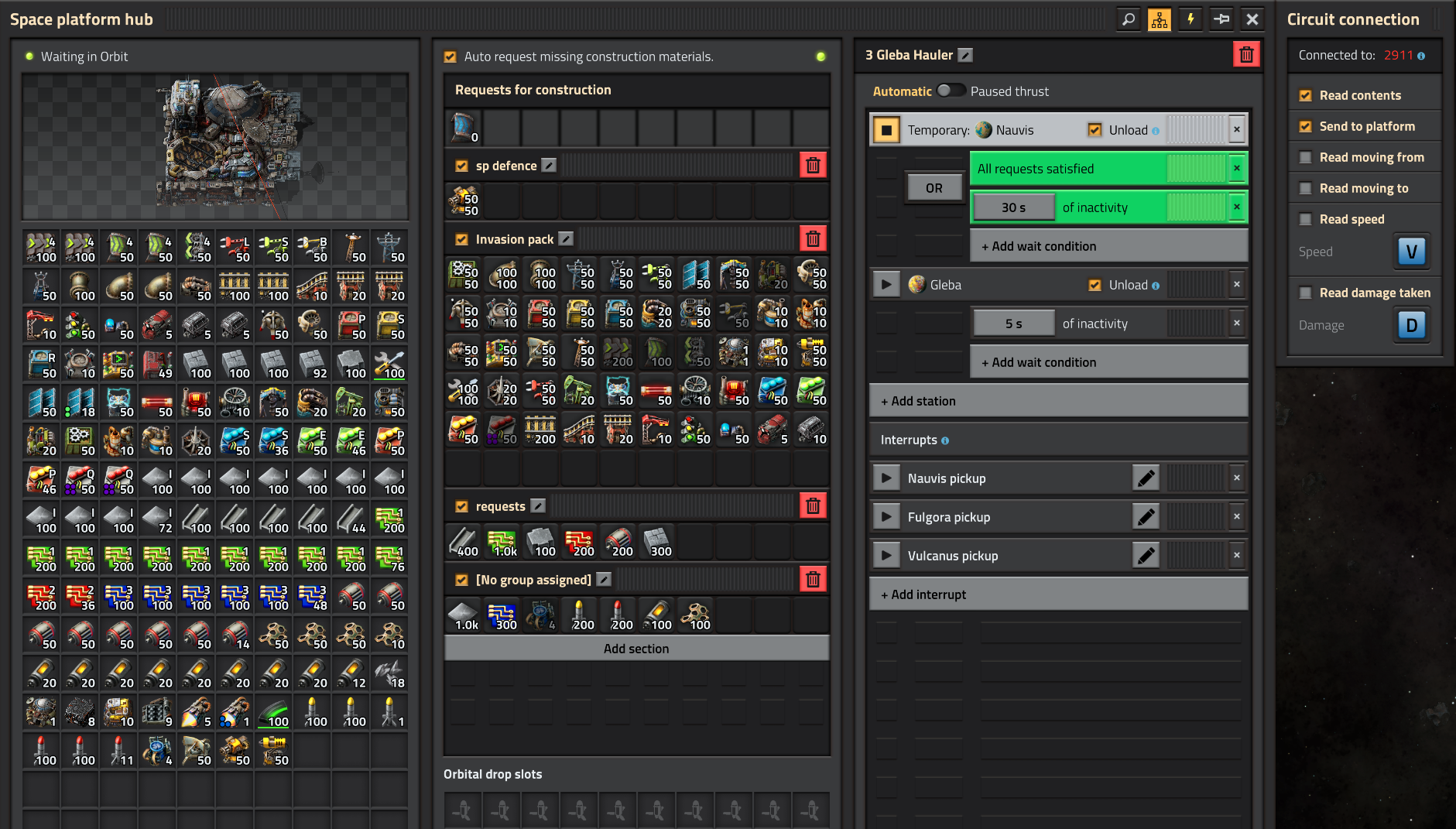This screenshot has height=829, width=1456.
Task: Trigger the Vulcanus pickup interrupt play button
Action: click(886, 555)
